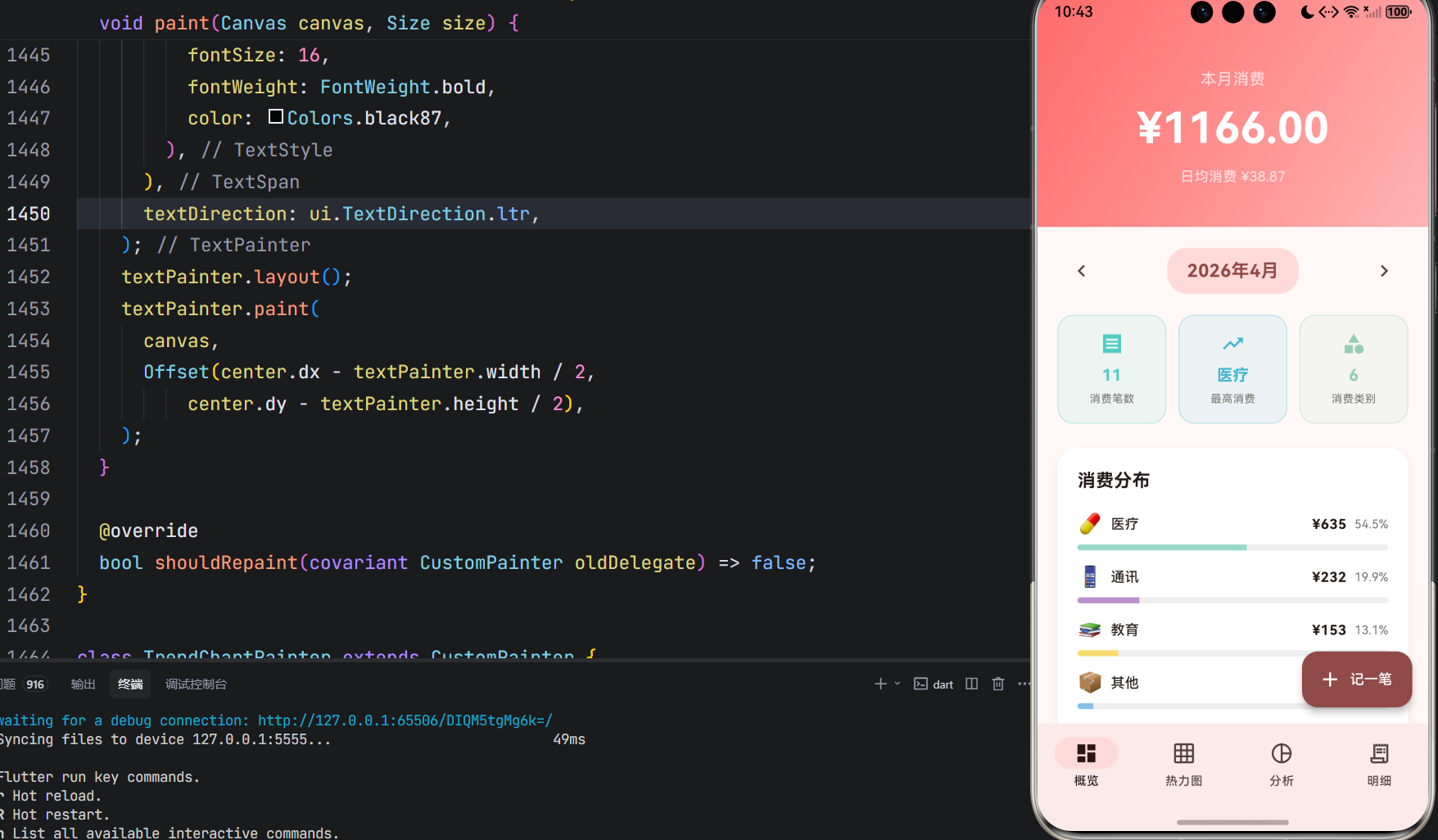Expand the new terminal launch profile dropdown

click(898, 684)
